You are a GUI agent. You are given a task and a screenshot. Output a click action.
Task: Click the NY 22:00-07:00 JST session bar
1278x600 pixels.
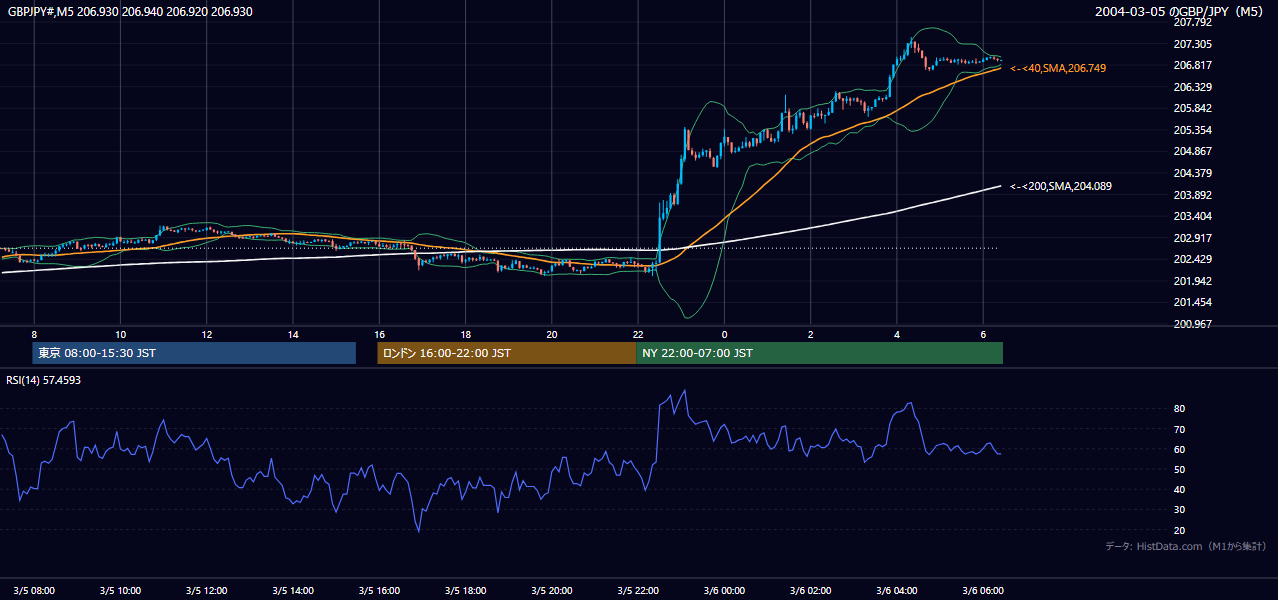click(819, 353)
